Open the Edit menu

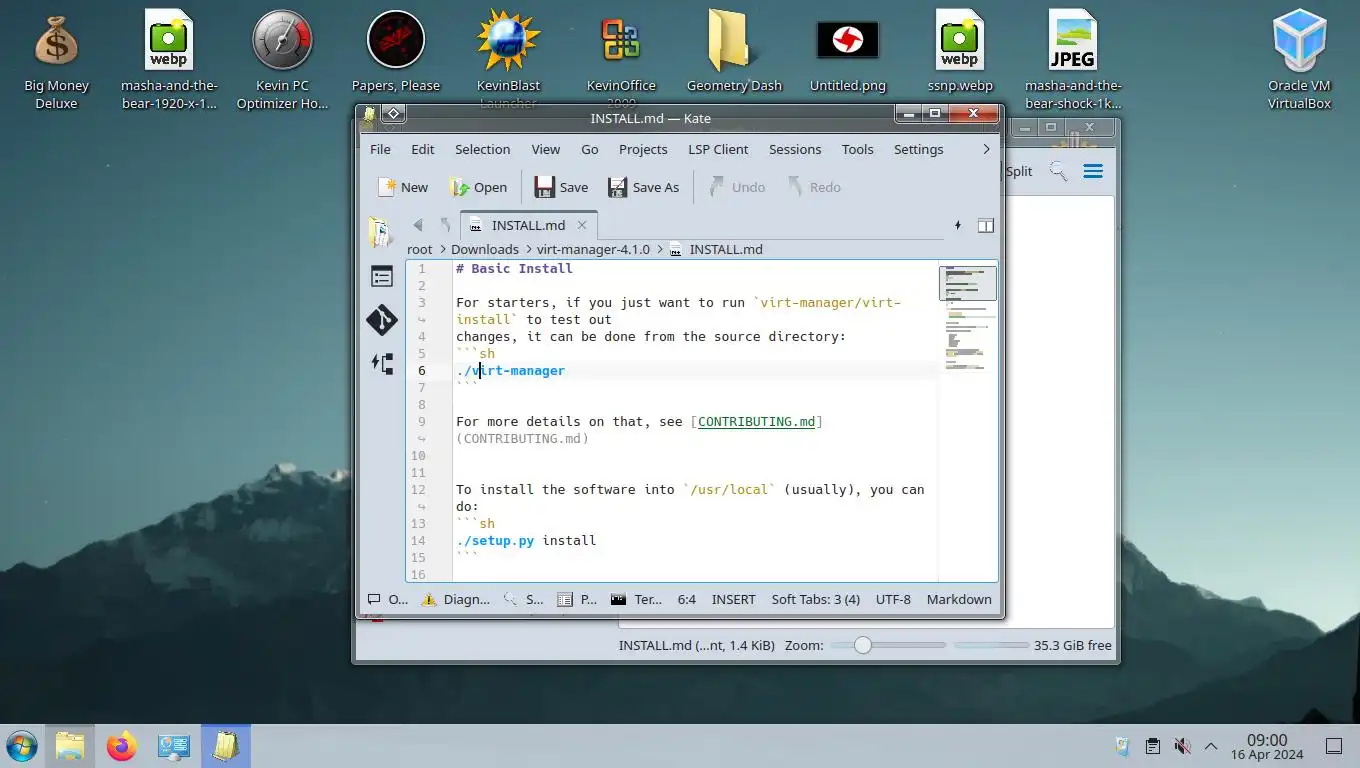(423, 149)
